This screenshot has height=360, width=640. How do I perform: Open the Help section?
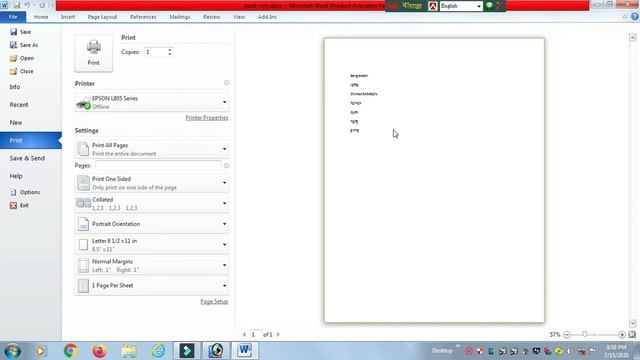(x=16, y=176)
